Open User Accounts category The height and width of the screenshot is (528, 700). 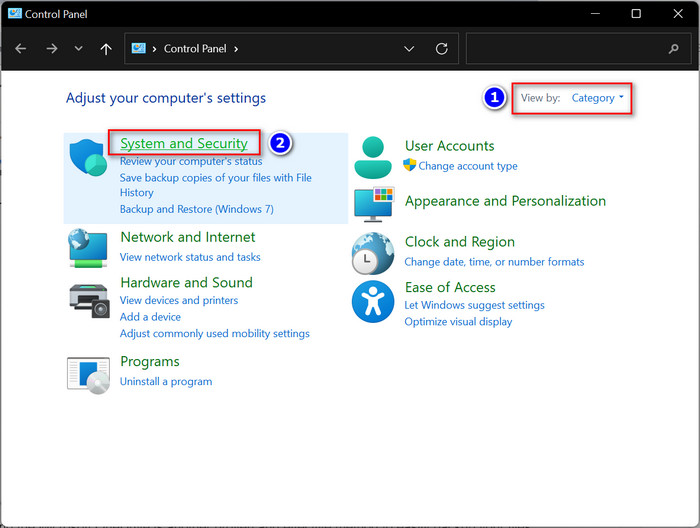[x=450, y=146]
